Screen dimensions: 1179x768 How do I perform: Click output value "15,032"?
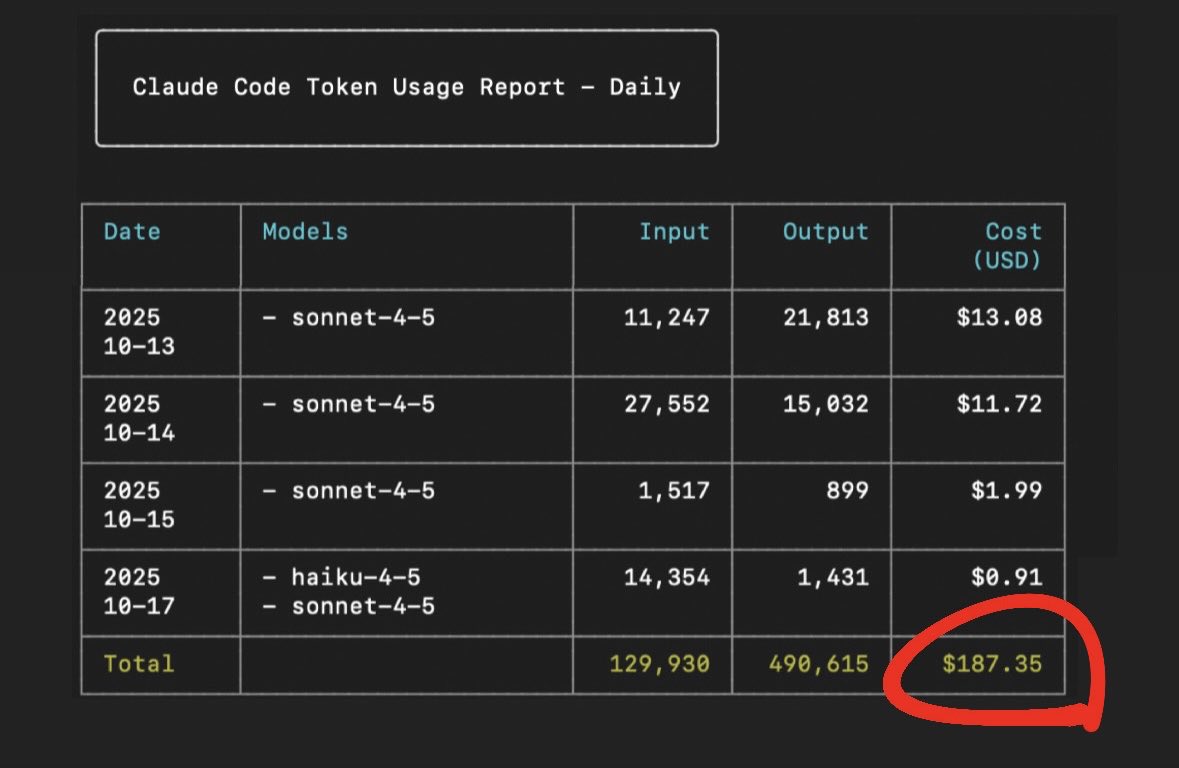click(826, 404)
